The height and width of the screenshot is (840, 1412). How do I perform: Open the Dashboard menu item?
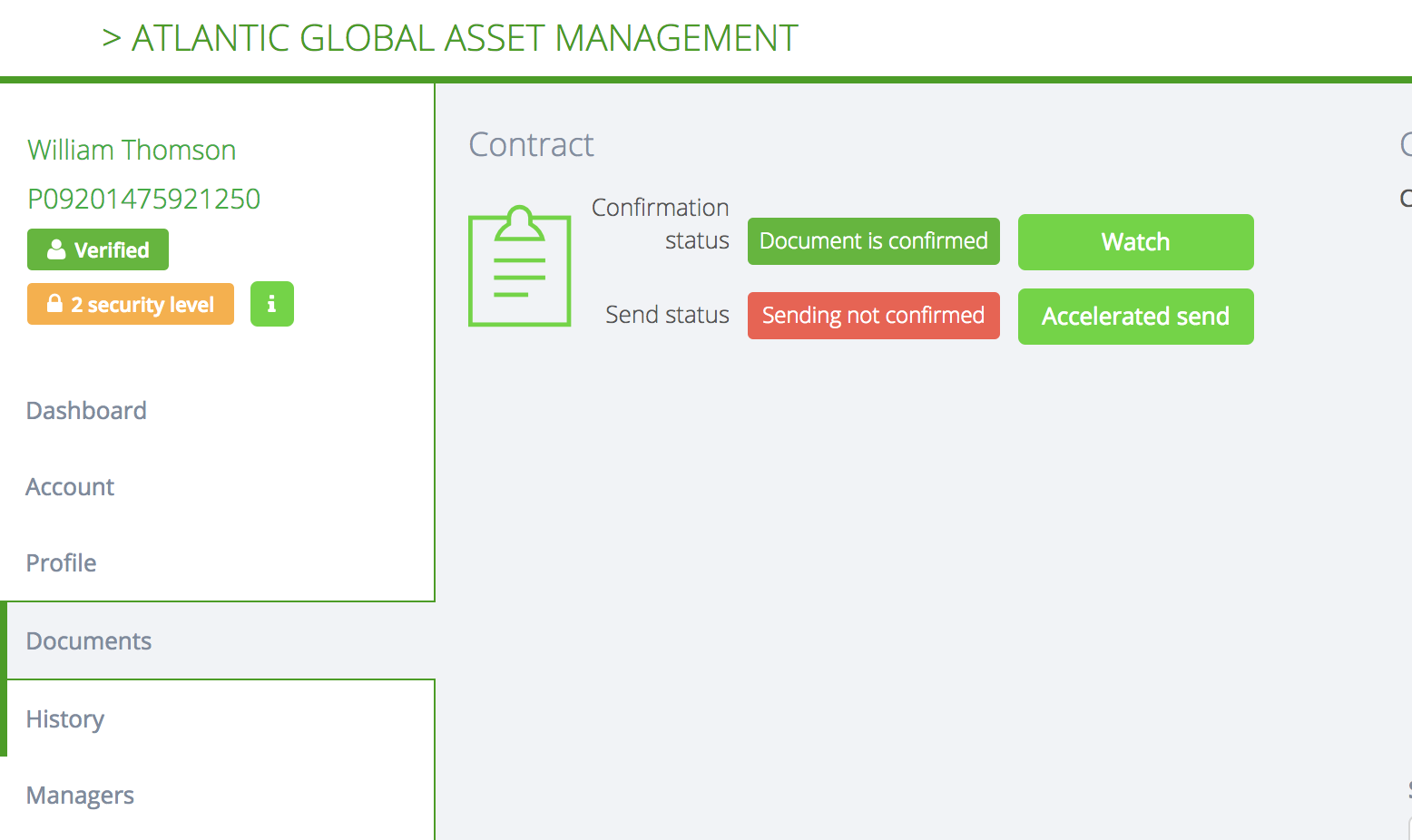point(86,411)
